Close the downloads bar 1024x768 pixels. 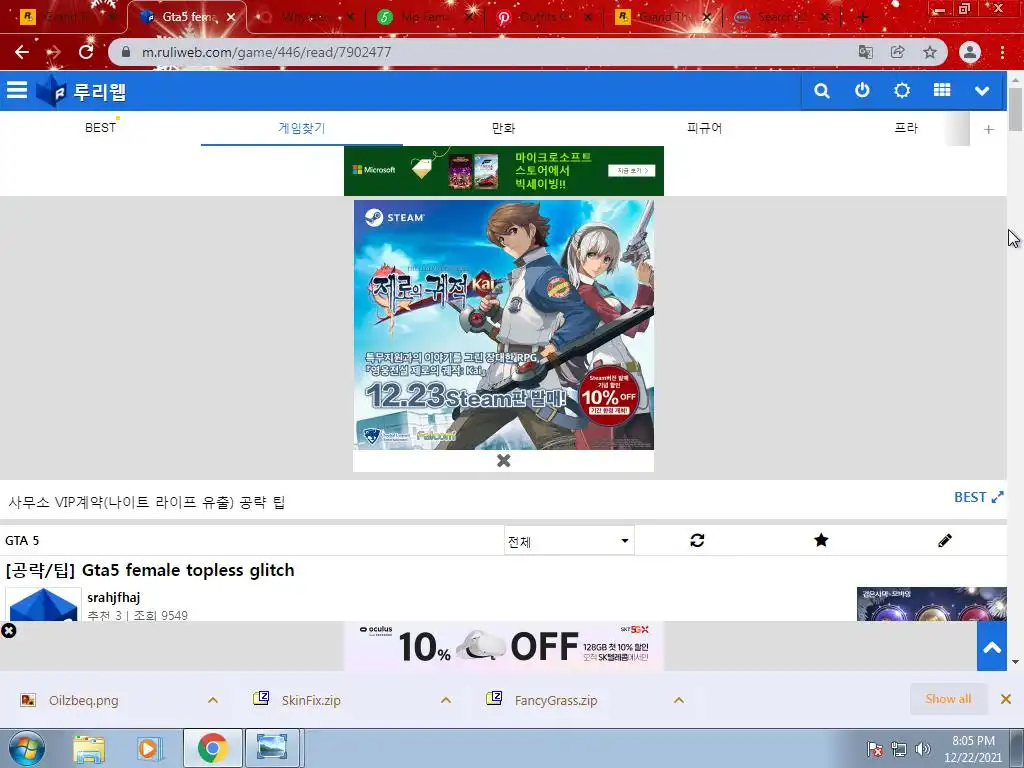pos(1006,699)
